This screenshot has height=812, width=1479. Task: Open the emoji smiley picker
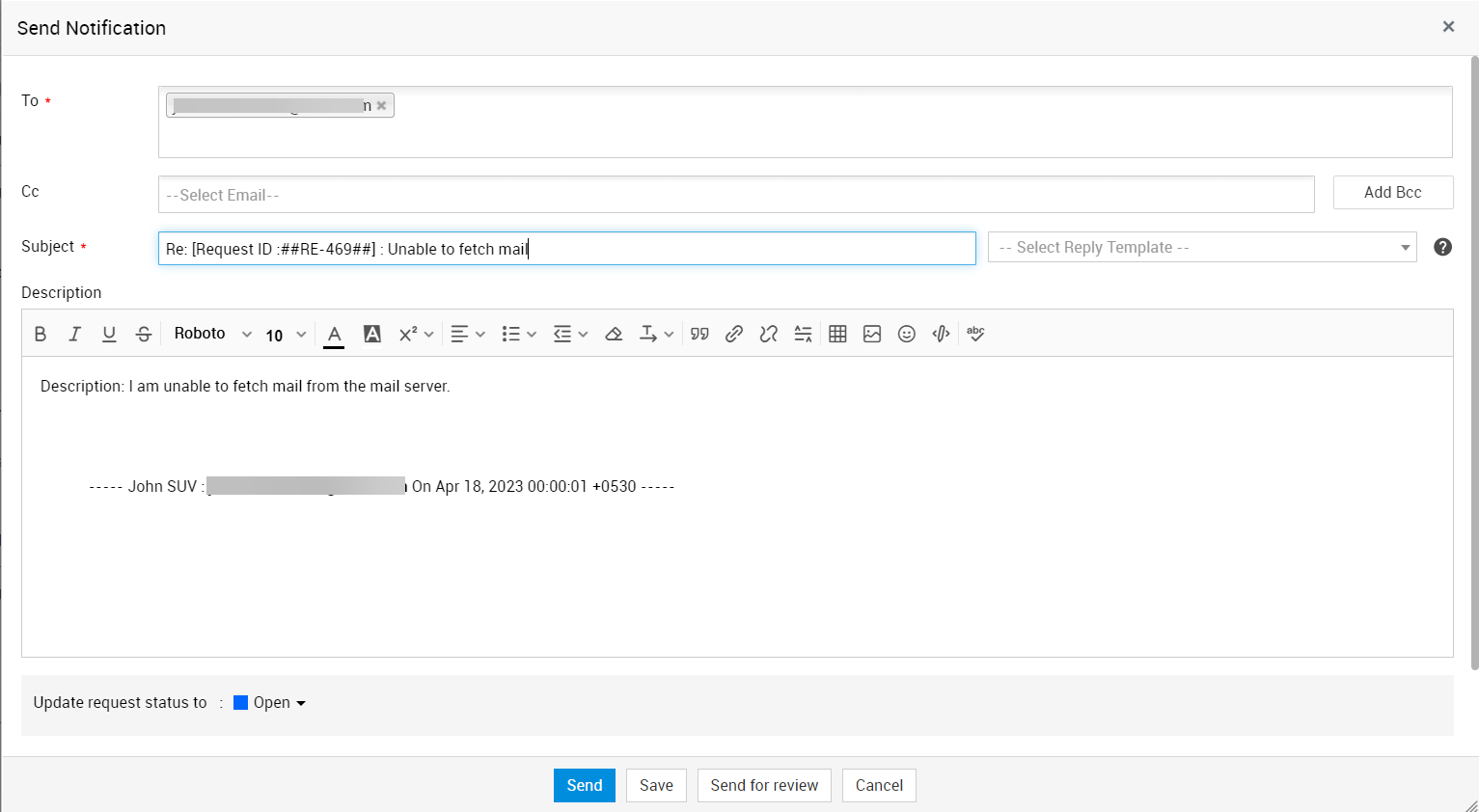907,334
